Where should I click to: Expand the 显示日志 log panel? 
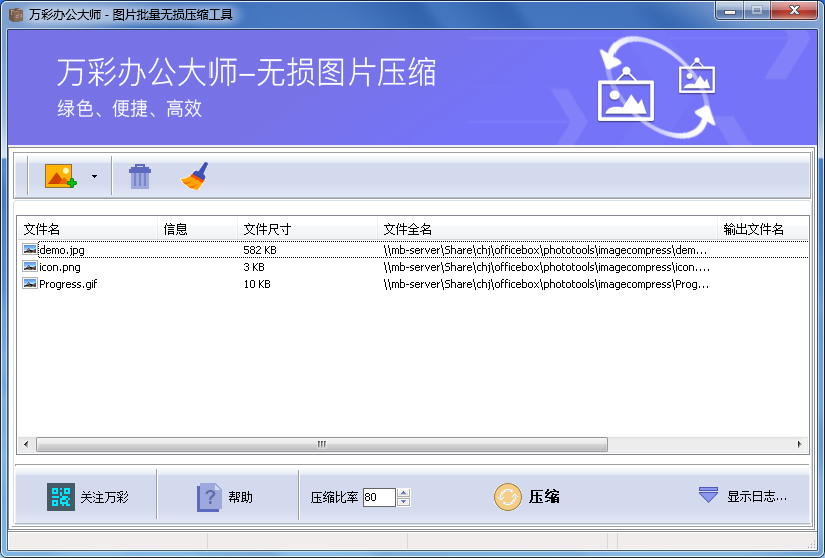pos(743,496)
